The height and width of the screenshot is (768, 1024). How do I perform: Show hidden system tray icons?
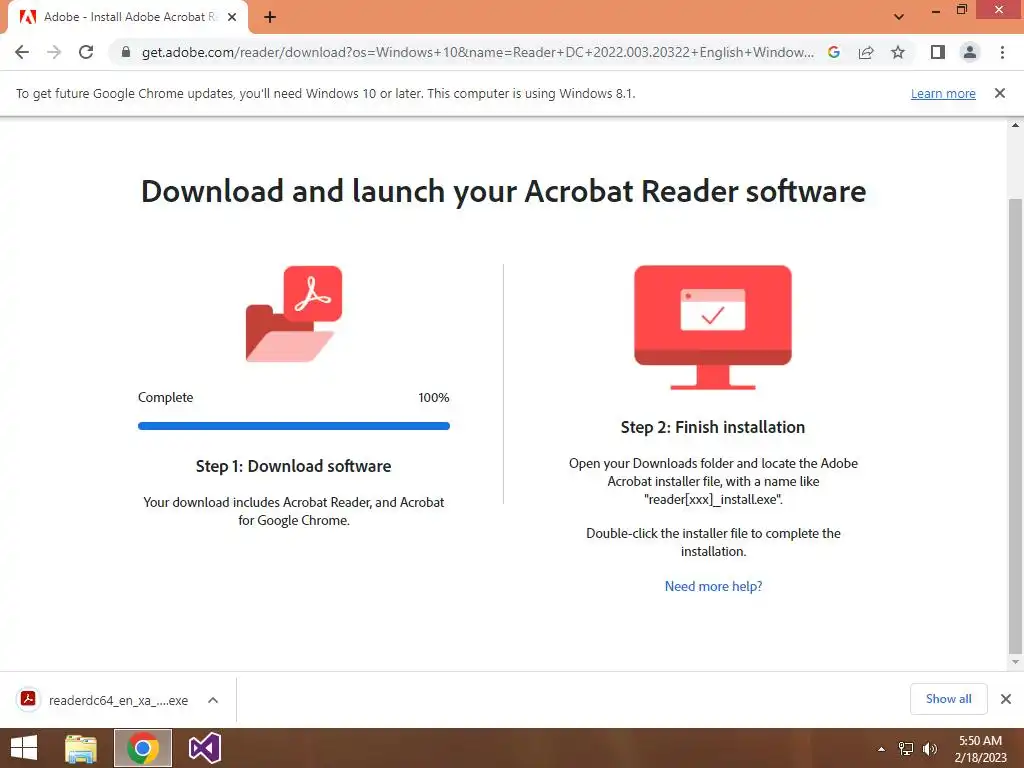point(881,748)
